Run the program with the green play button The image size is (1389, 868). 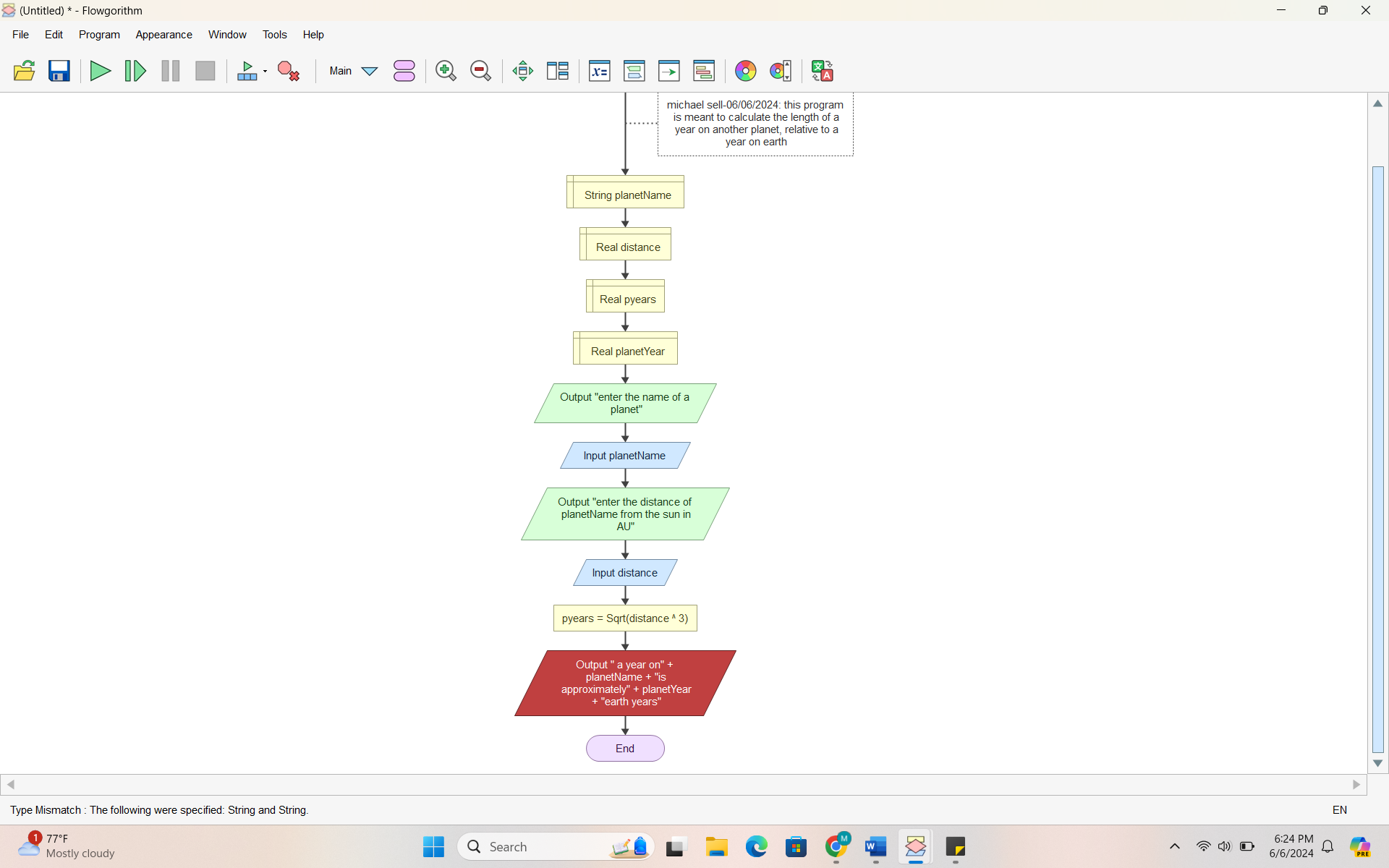(x=100, y=71)
